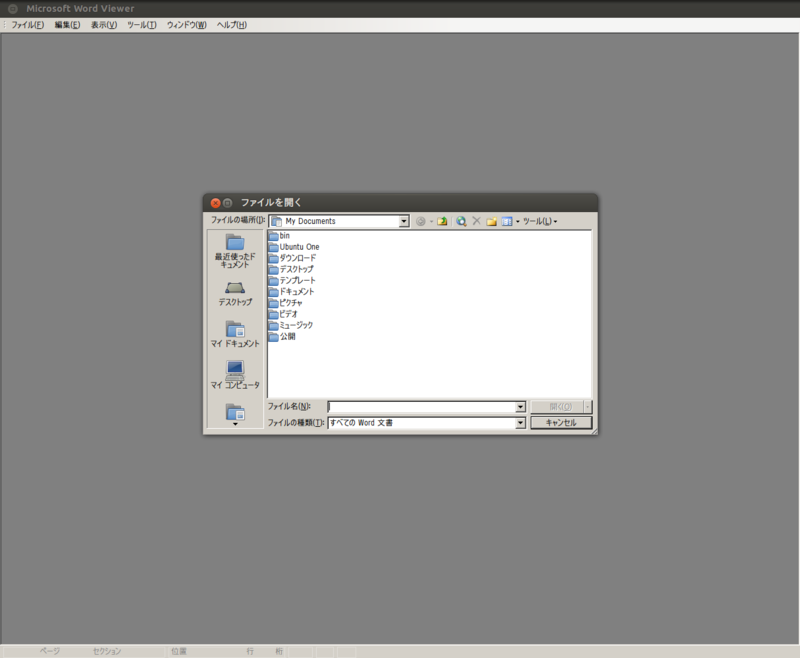
Task: Open the 開く button's side arrow
Action: [x=588, y=407]
